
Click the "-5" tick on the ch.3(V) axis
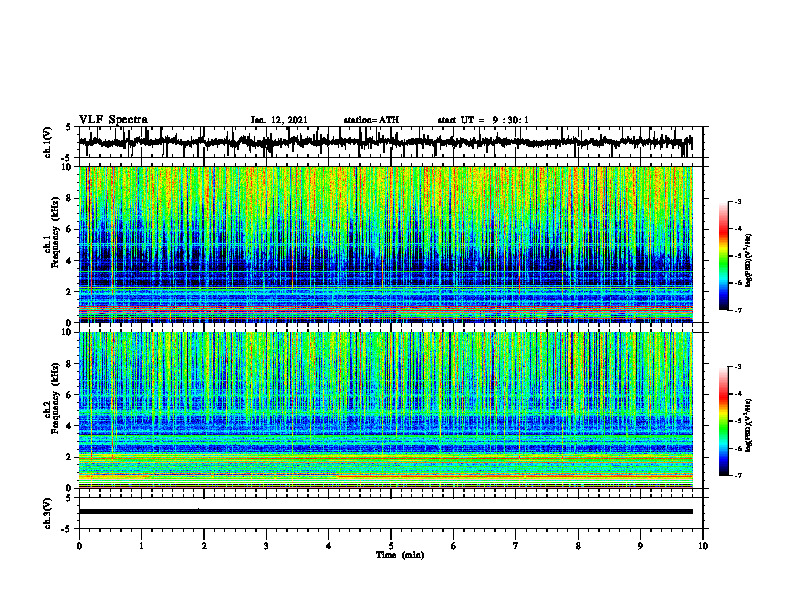click(66, 529)
